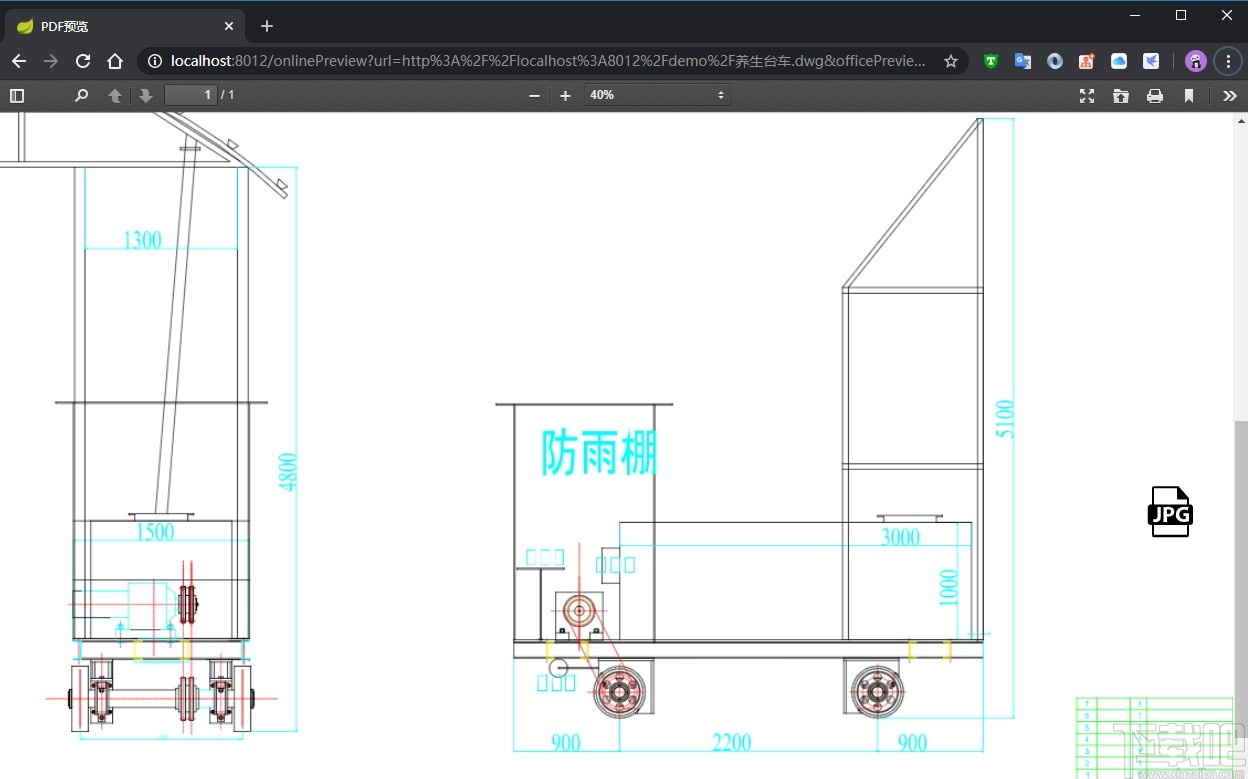1248x779 pixels.
Task: Zoom in using the plus button
Action: click(566, 95)
